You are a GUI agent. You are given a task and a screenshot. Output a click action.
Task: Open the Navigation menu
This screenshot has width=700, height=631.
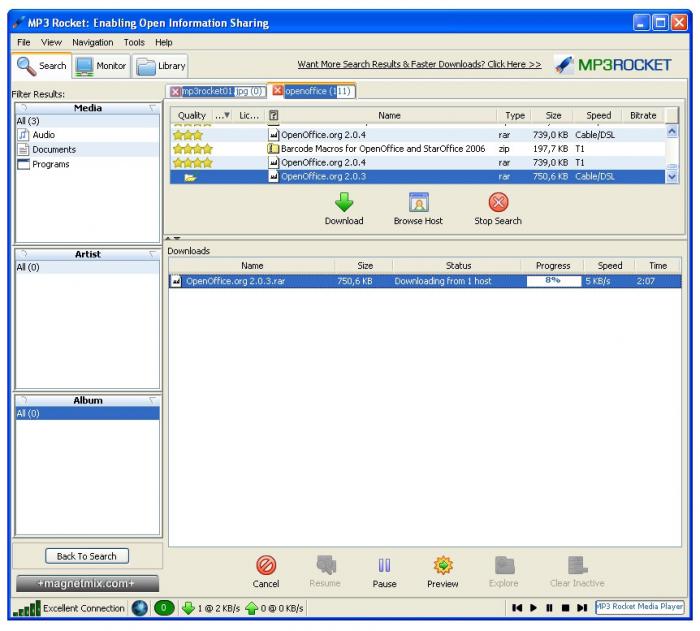pyautogui.click(x=93, y=42)
